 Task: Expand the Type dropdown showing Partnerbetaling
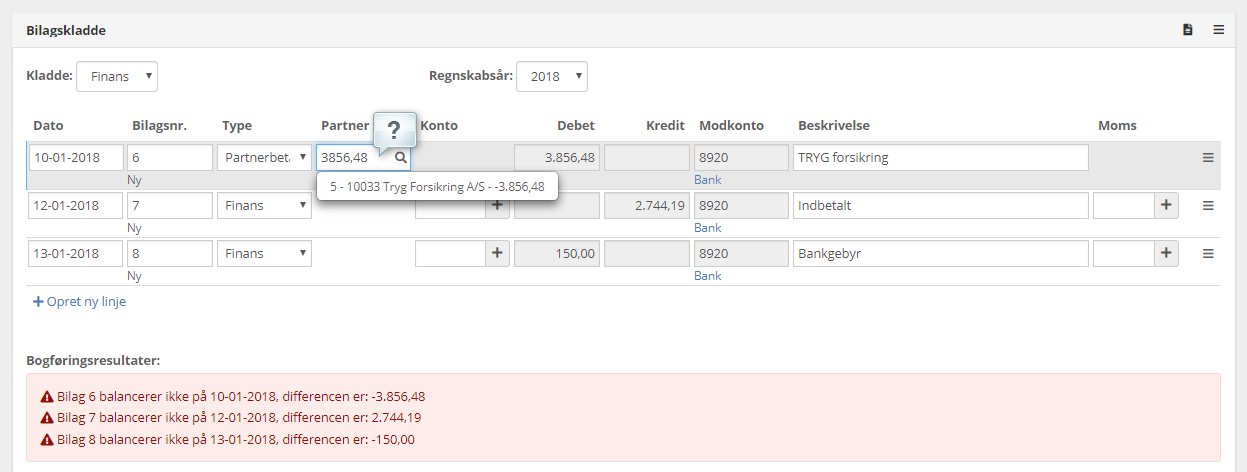(264, 158)
